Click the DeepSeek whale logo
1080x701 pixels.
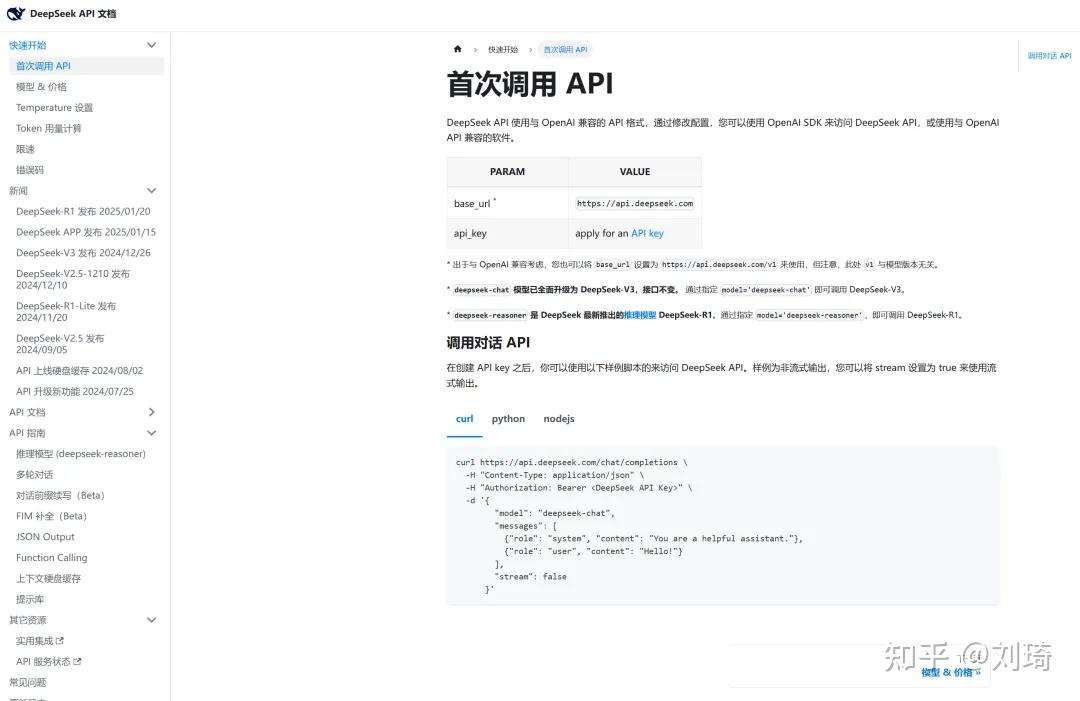tap(14, 14)
